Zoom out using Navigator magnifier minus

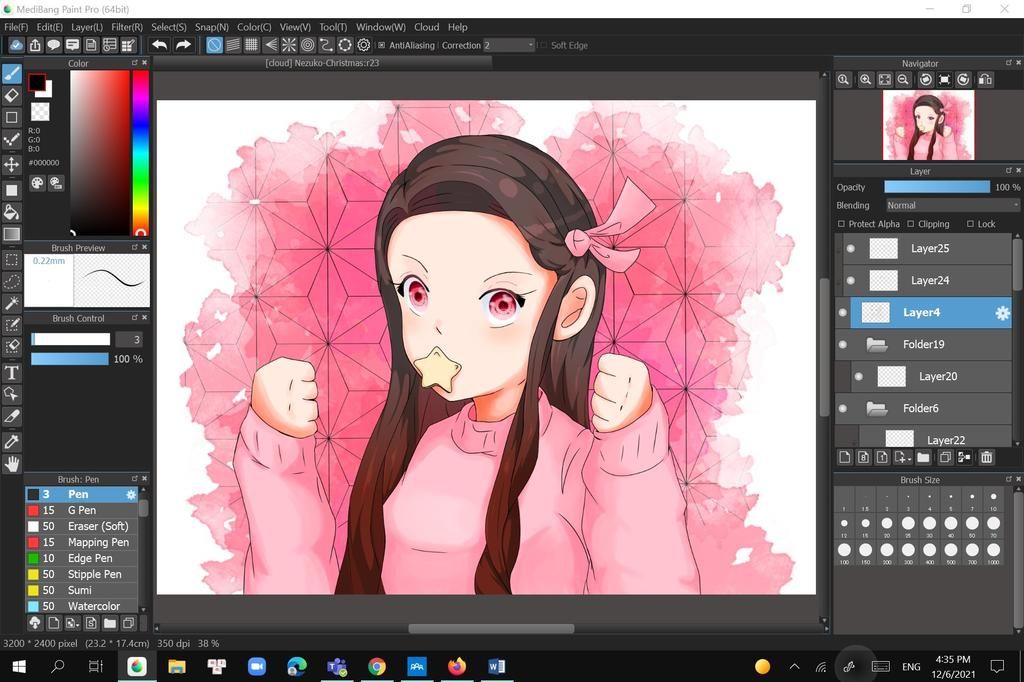point(903,80)
